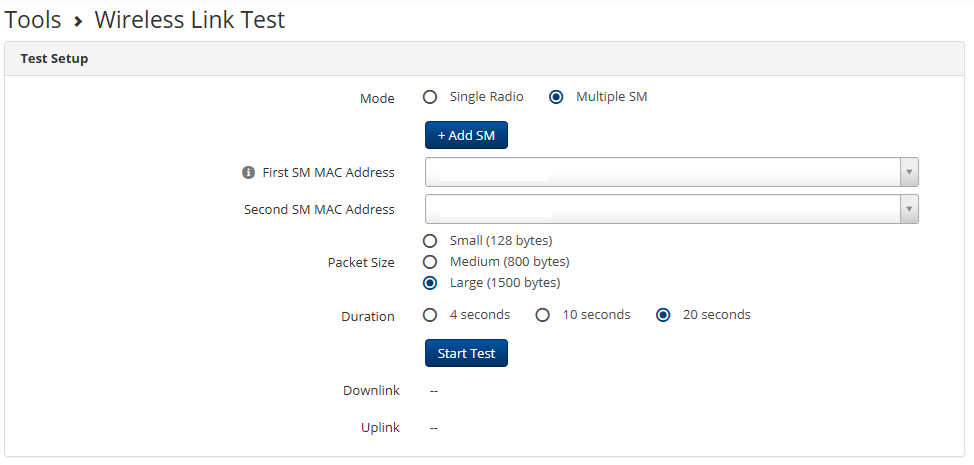Choose Large (1500 bytes) packet size
The width and height of the screenshot is (974, 465).
click(430, 283)
